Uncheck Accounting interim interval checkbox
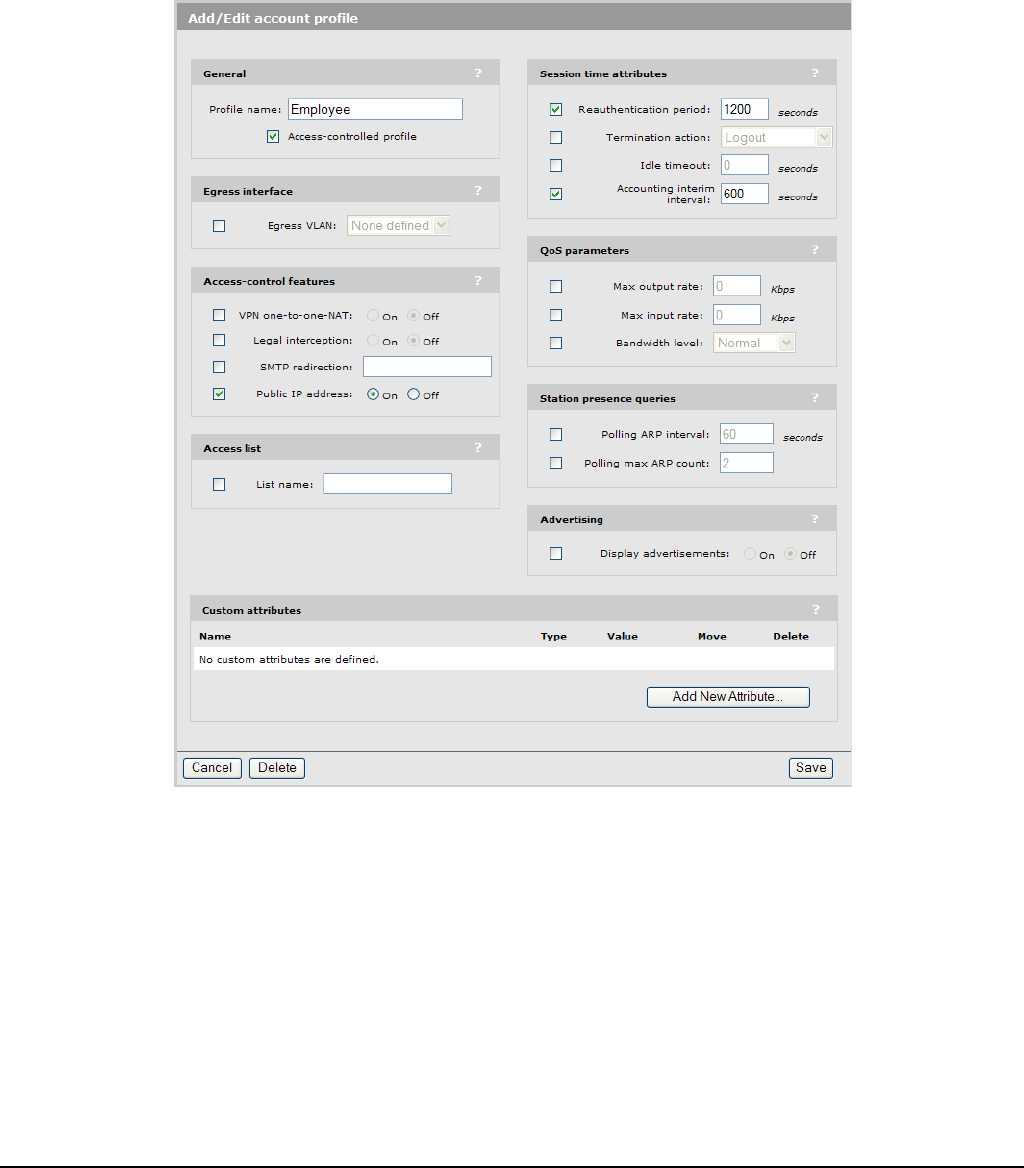Screen dimensions: 1024x1168 point(556,194)
